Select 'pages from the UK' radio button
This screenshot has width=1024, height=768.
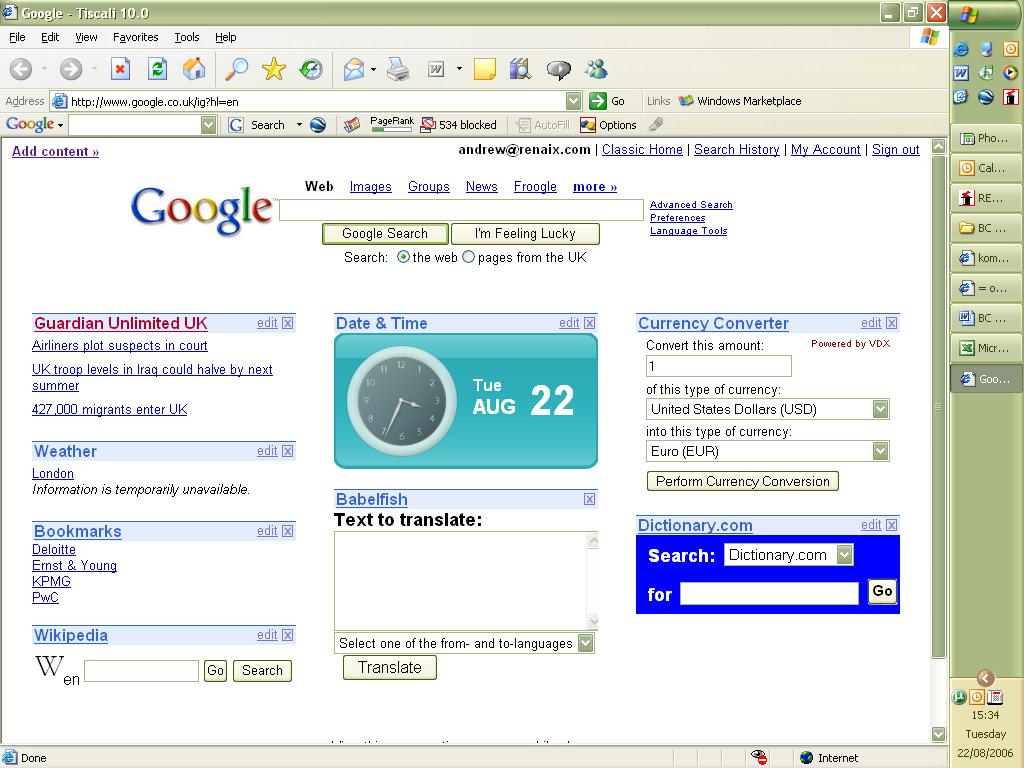point(468,257)
